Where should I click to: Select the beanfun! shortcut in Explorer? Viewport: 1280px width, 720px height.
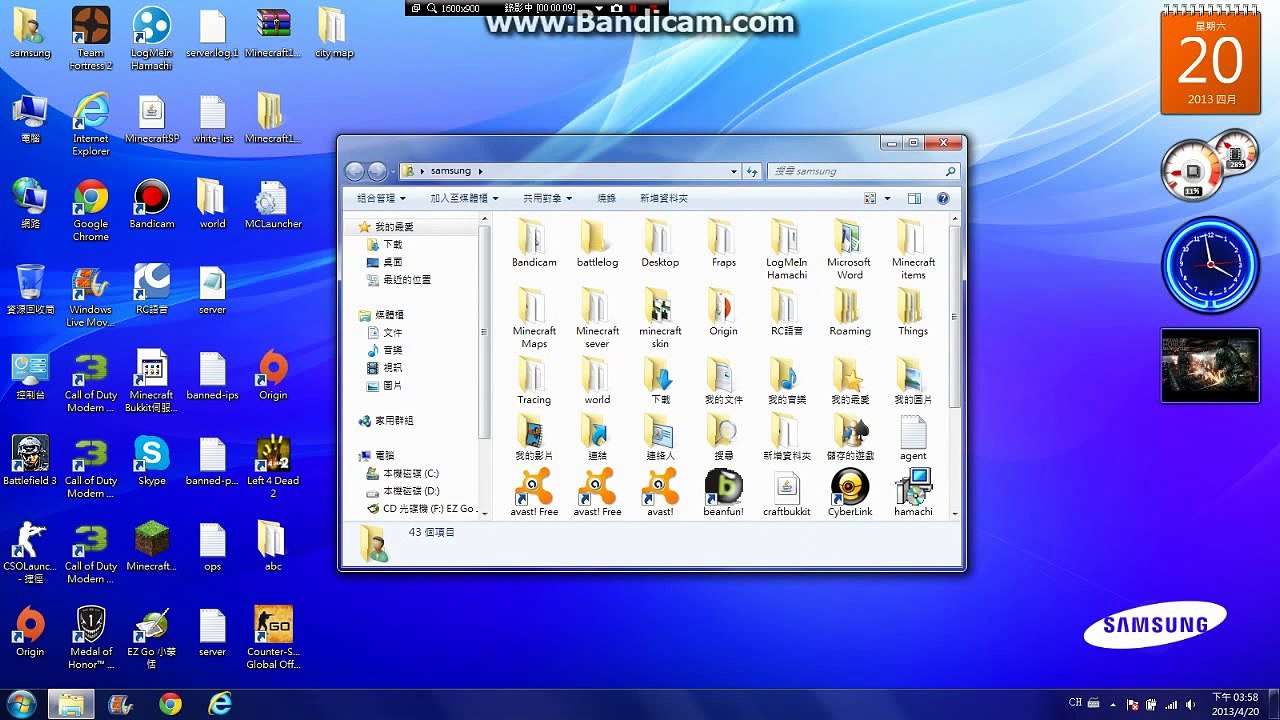(723, 492)
